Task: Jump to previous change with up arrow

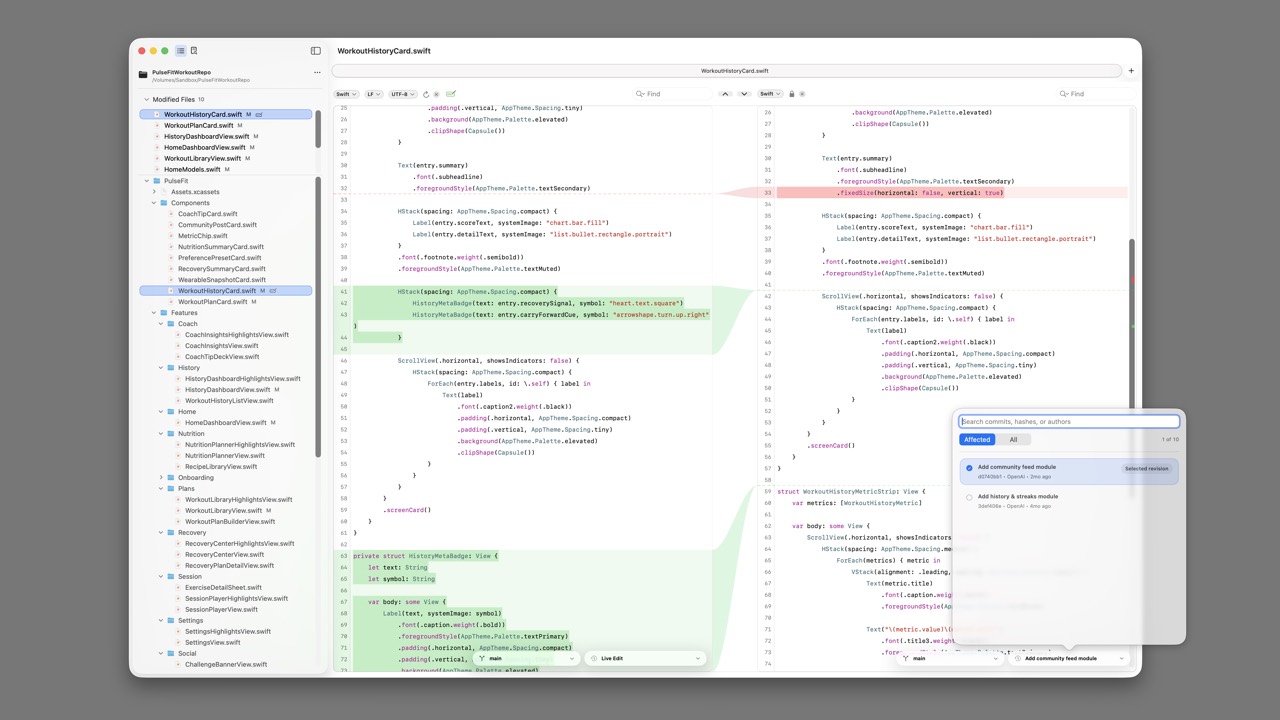Action: 726,94
